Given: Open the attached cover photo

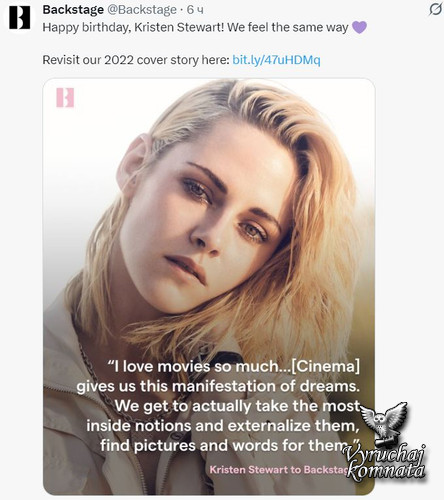Looking at the screenshot, I should pyautogui.click(x=209, y=287).
